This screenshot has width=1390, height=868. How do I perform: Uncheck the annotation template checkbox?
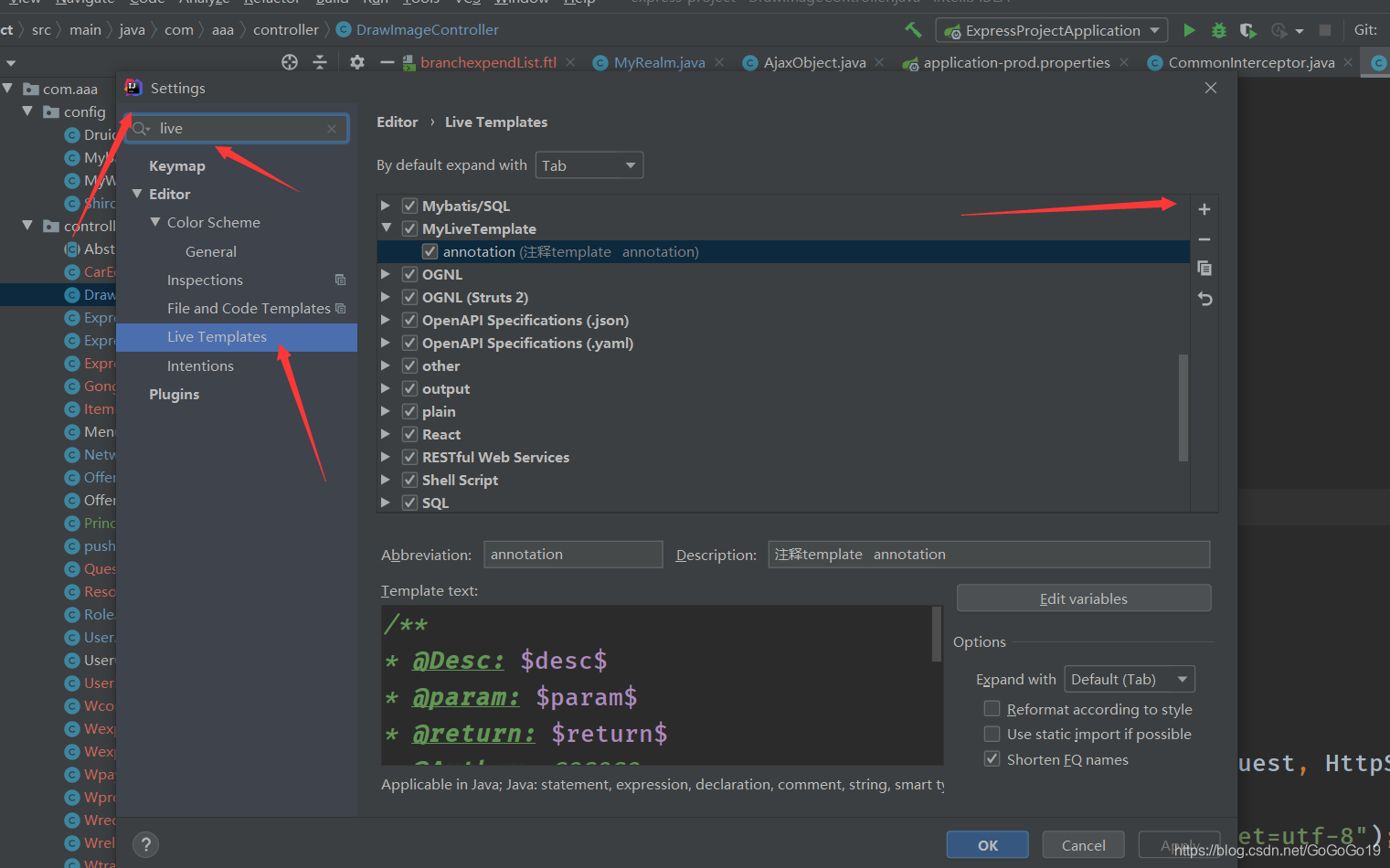click(430, 251)
